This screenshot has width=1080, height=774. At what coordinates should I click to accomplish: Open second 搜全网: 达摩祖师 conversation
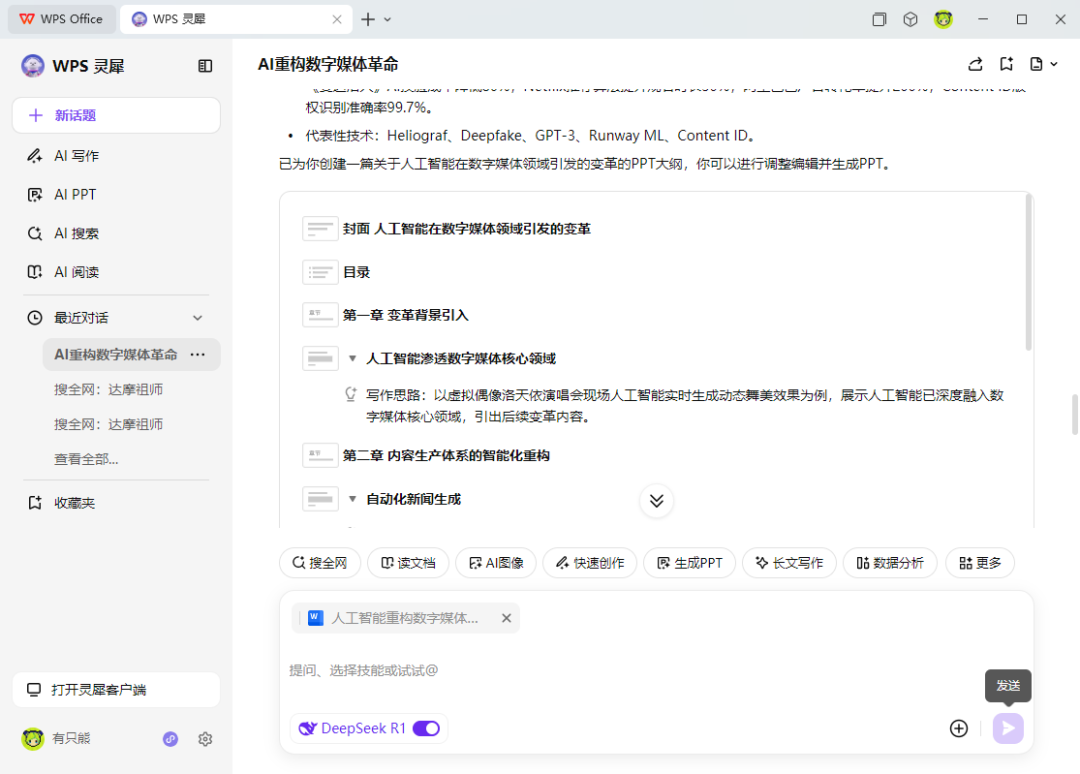109,425
